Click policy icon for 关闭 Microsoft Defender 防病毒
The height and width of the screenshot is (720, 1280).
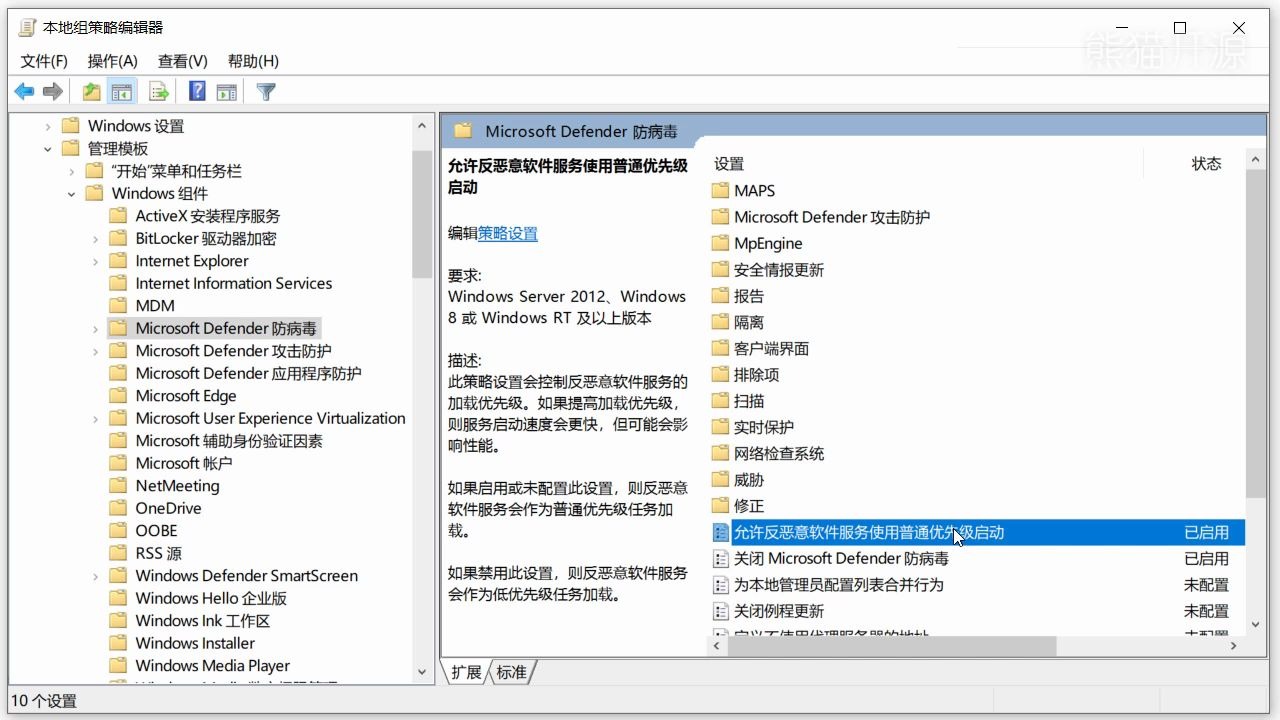pyautogui.click(x=720, y=558)
